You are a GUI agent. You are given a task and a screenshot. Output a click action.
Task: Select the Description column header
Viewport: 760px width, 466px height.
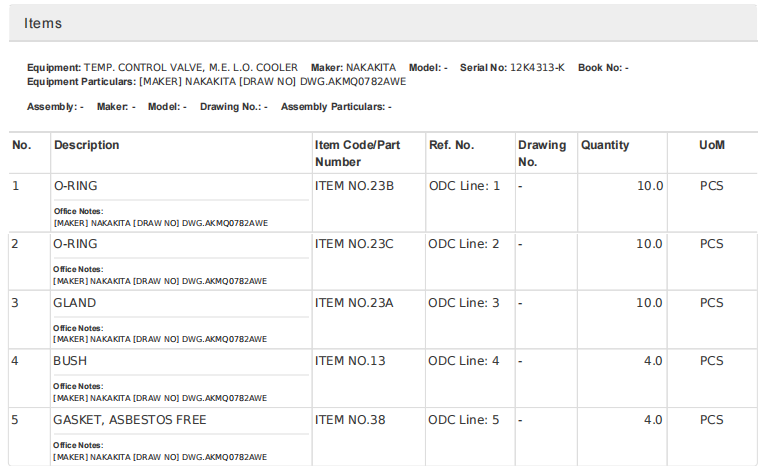click(x=86, y=145)
